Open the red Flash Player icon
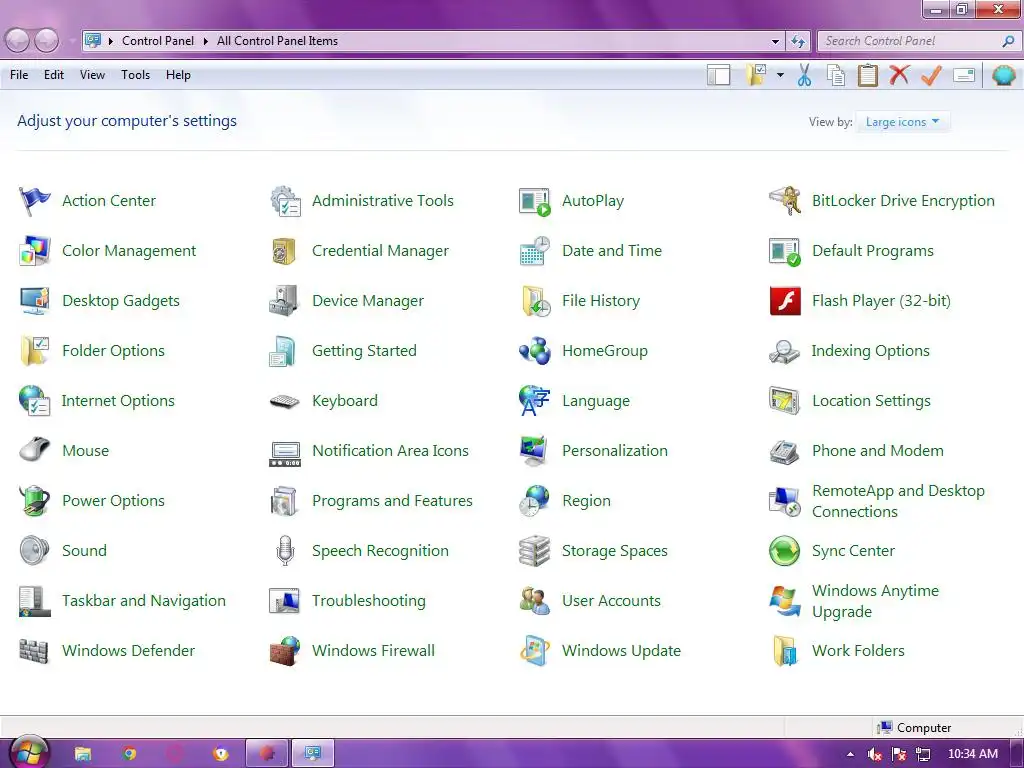 click(785, 301)
